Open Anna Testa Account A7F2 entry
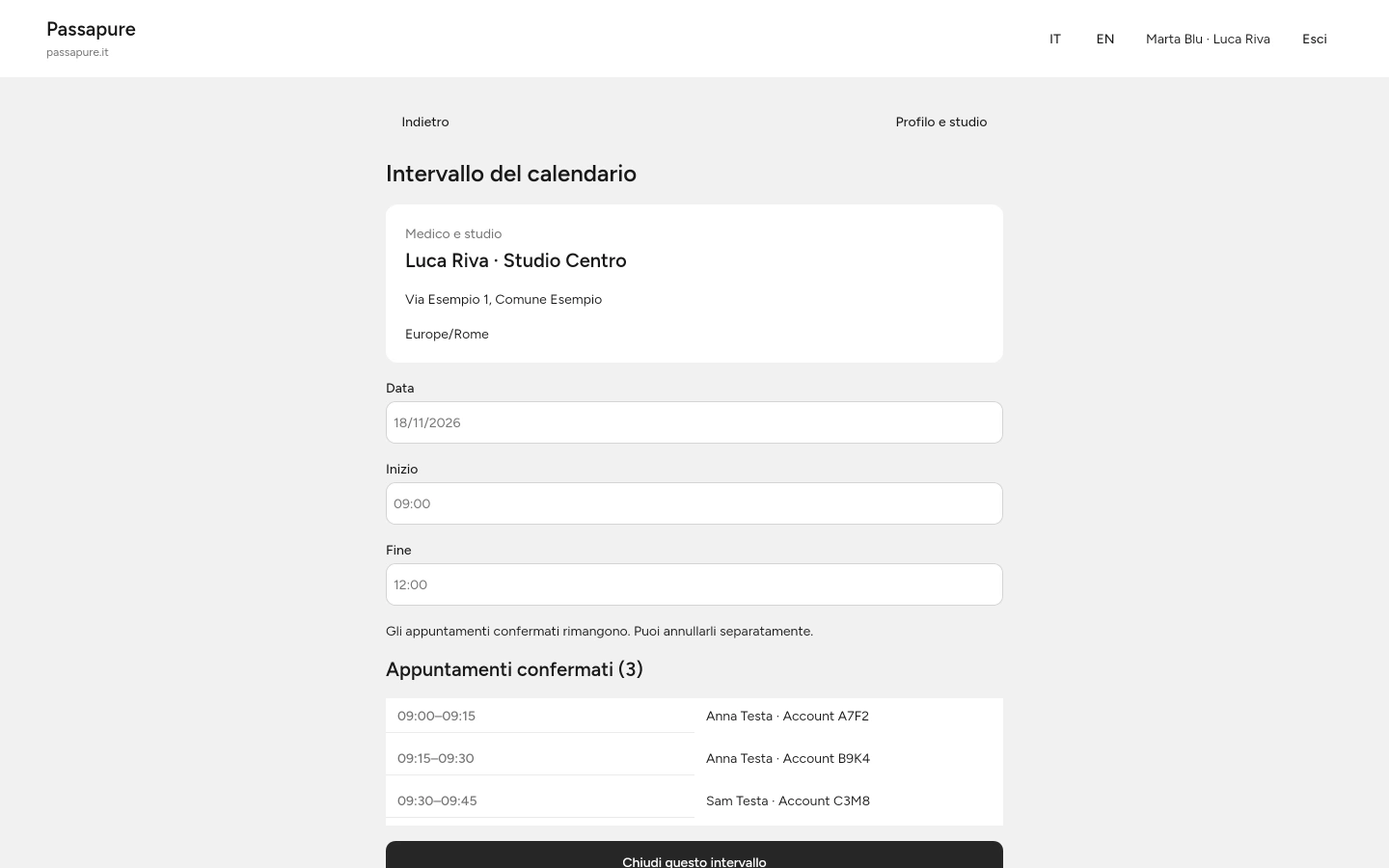 click(x=849, y=716)
